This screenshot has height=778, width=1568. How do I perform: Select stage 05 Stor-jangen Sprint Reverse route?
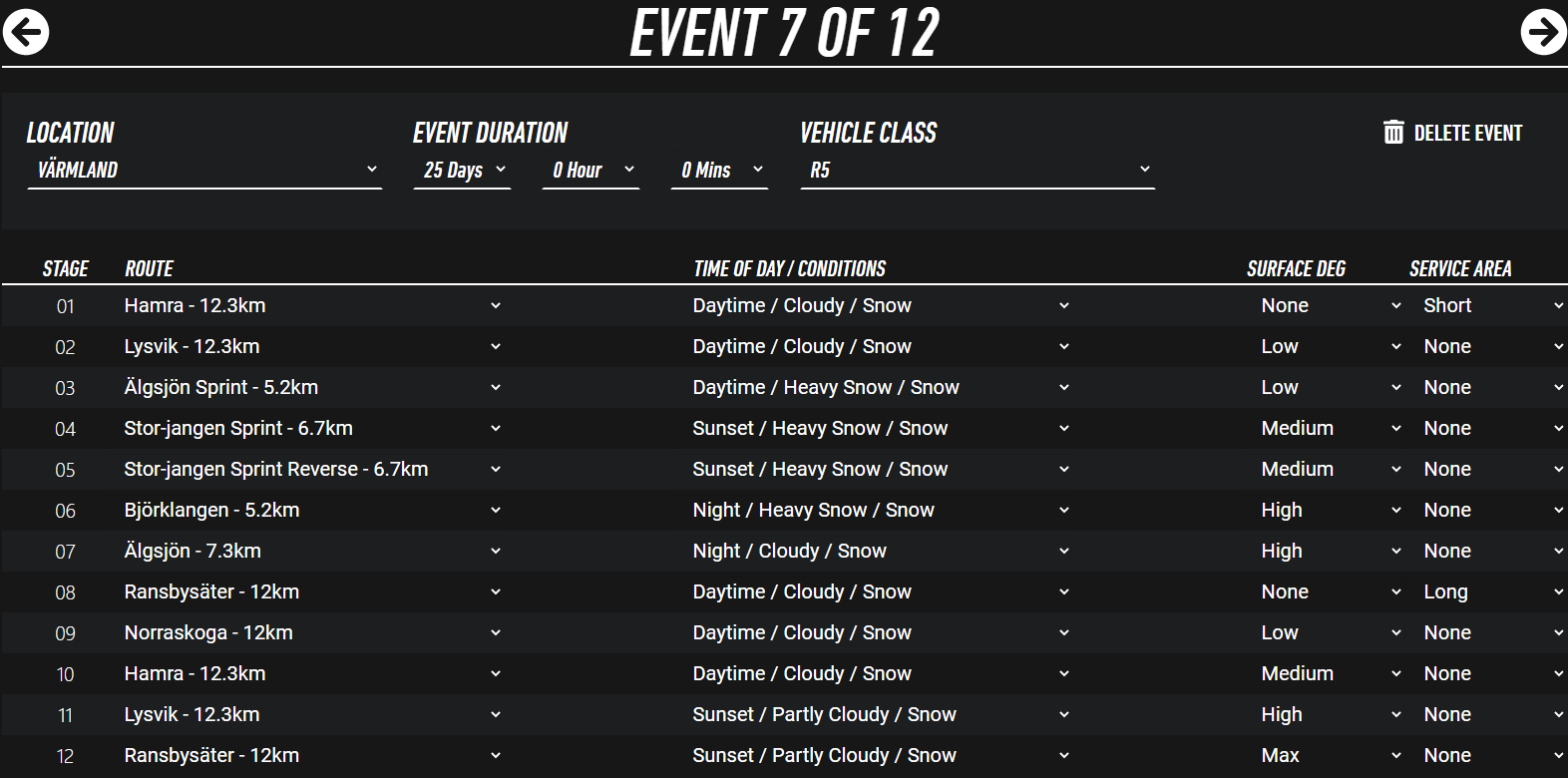[311, 470]
